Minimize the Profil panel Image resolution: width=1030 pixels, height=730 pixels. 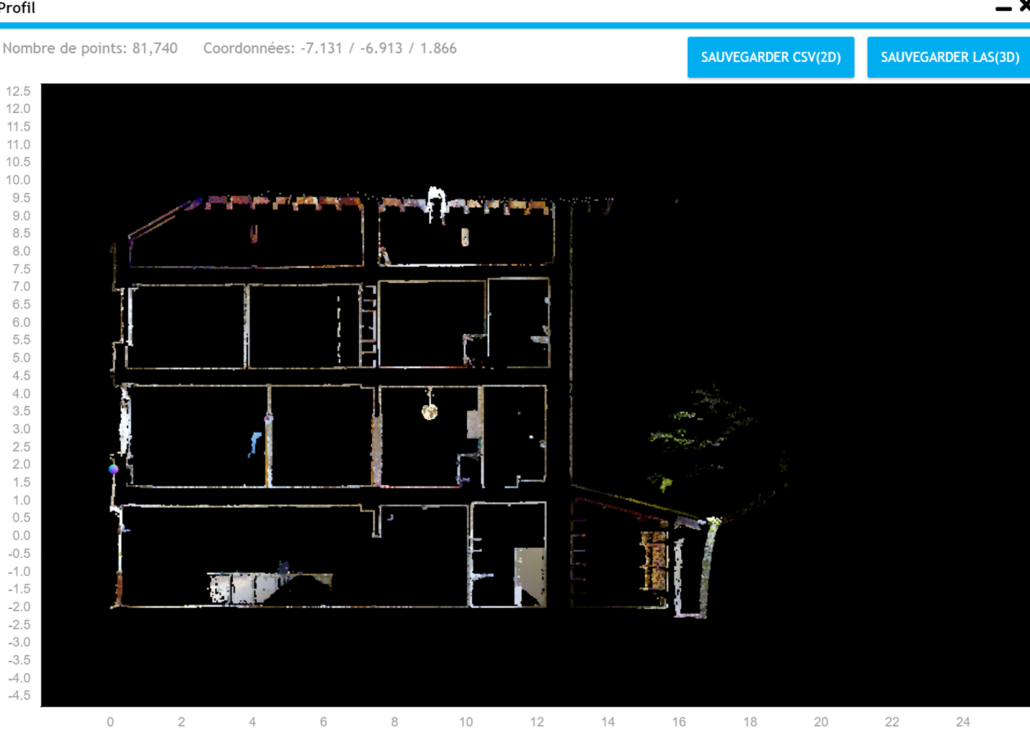(x=1003, y=9)
